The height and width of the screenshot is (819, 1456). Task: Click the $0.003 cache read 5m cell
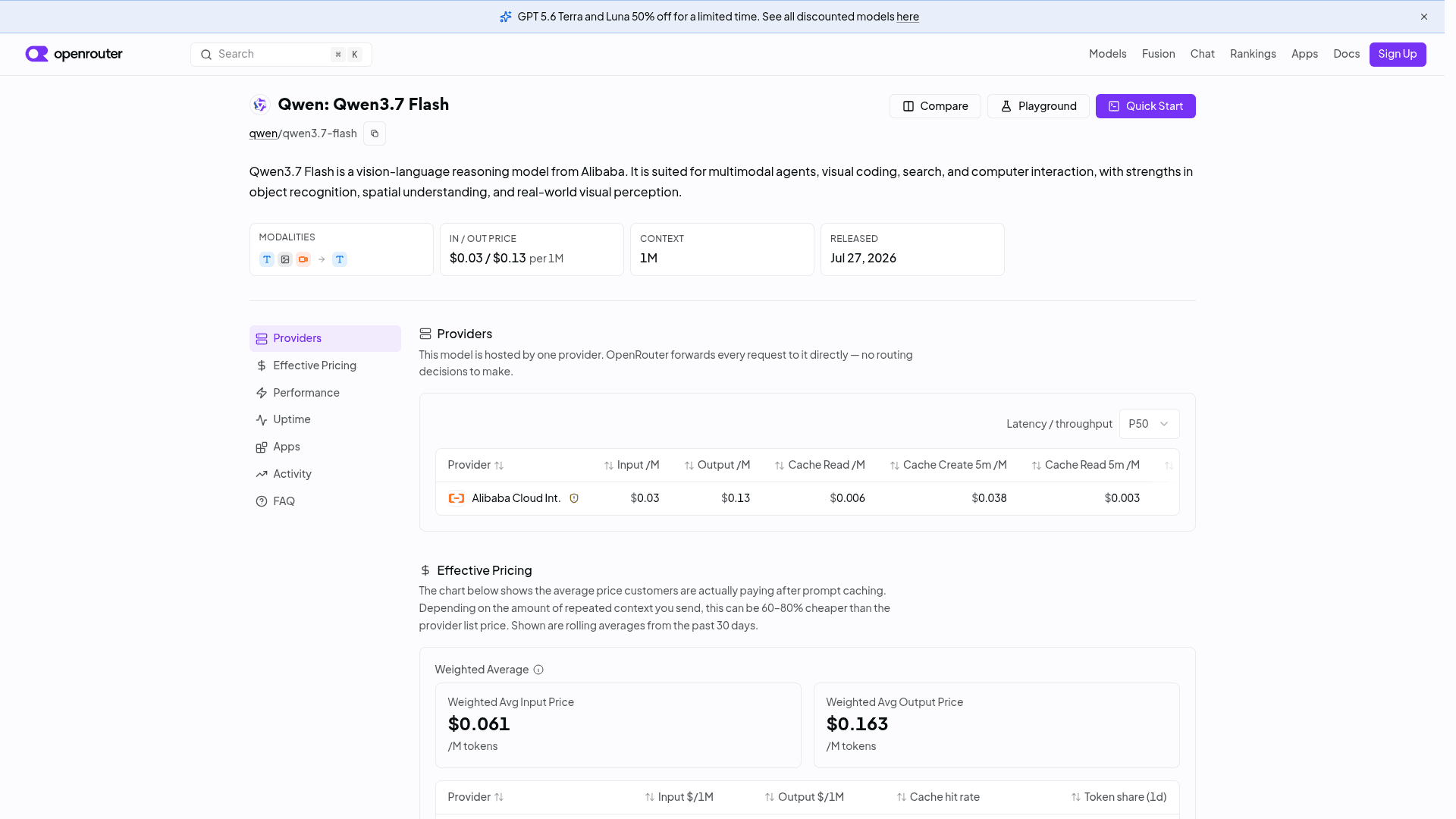pos(1122,498)
